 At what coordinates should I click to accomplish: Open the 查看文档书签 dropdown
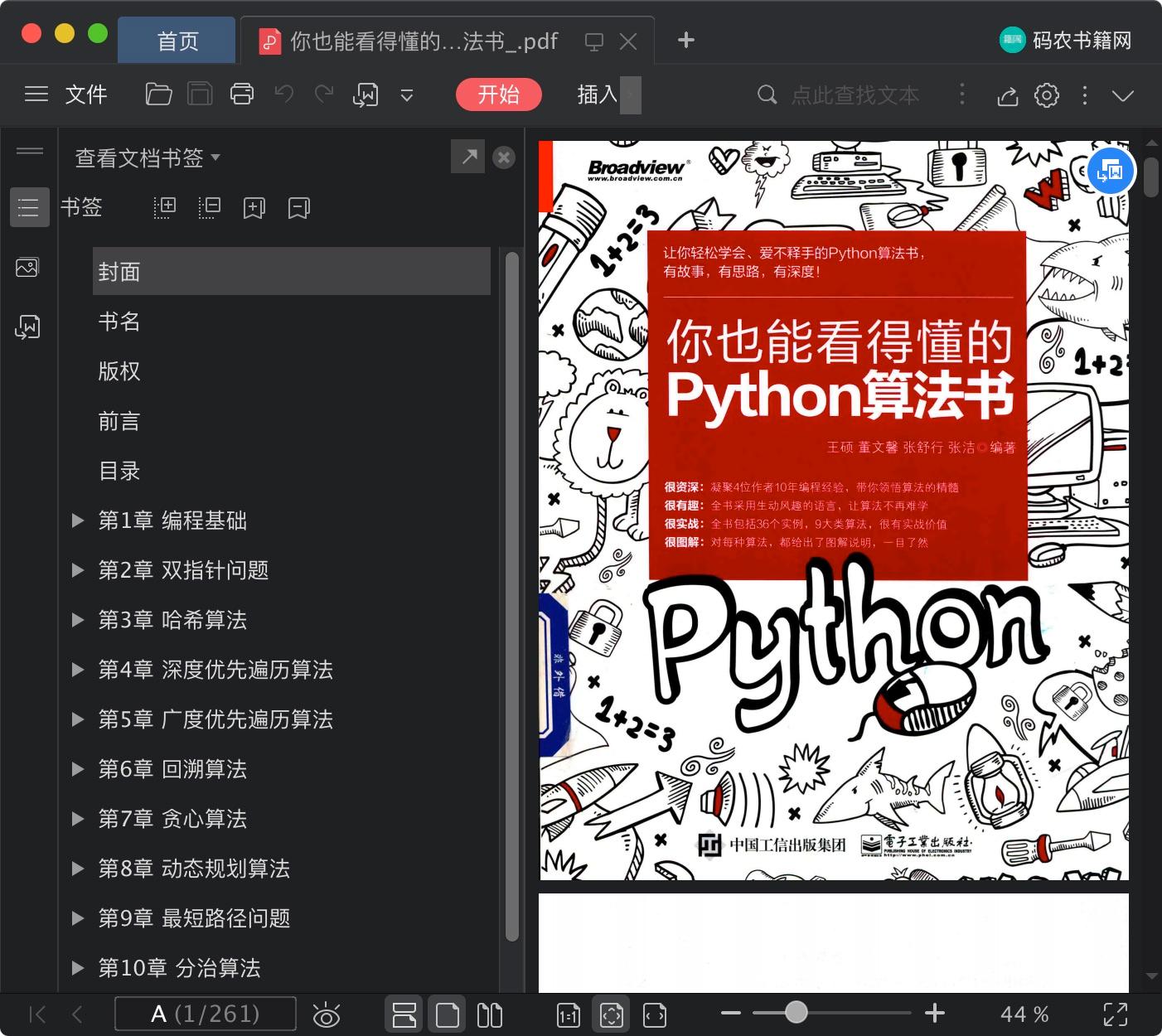(x=148, y=157)
